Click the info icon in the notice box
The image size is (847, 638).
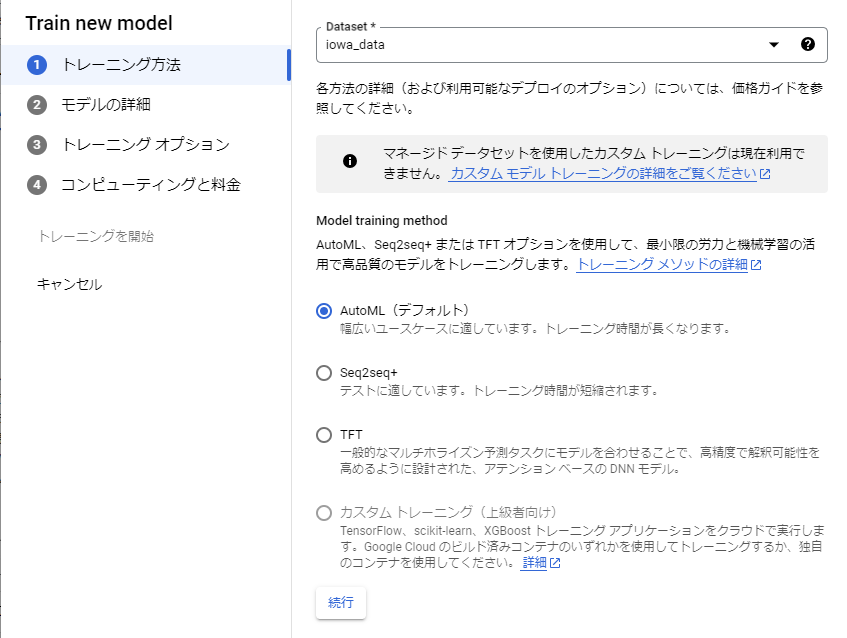350,161
